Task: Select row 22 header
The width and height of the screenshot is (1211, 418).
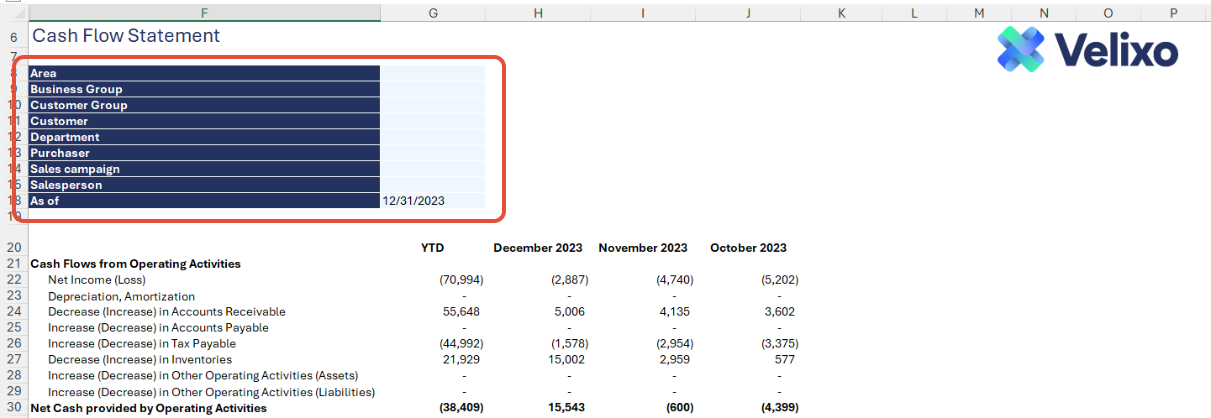Action: coord(13,280)
